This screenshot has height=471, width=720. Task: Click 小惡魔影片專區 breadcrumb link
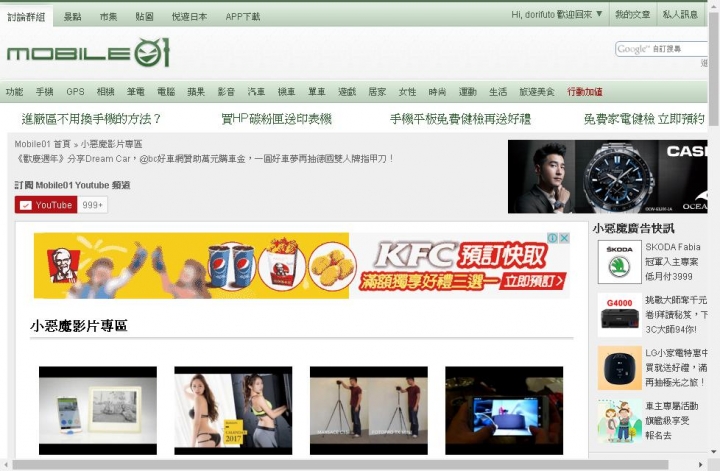click(112, 144)
